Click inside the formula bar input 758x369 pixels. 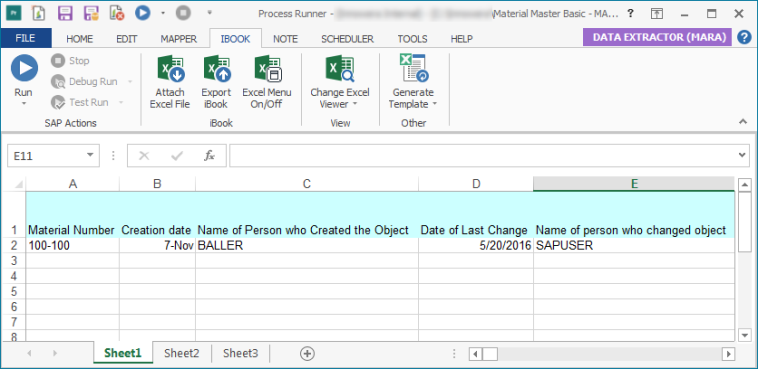tap(482, 155)
